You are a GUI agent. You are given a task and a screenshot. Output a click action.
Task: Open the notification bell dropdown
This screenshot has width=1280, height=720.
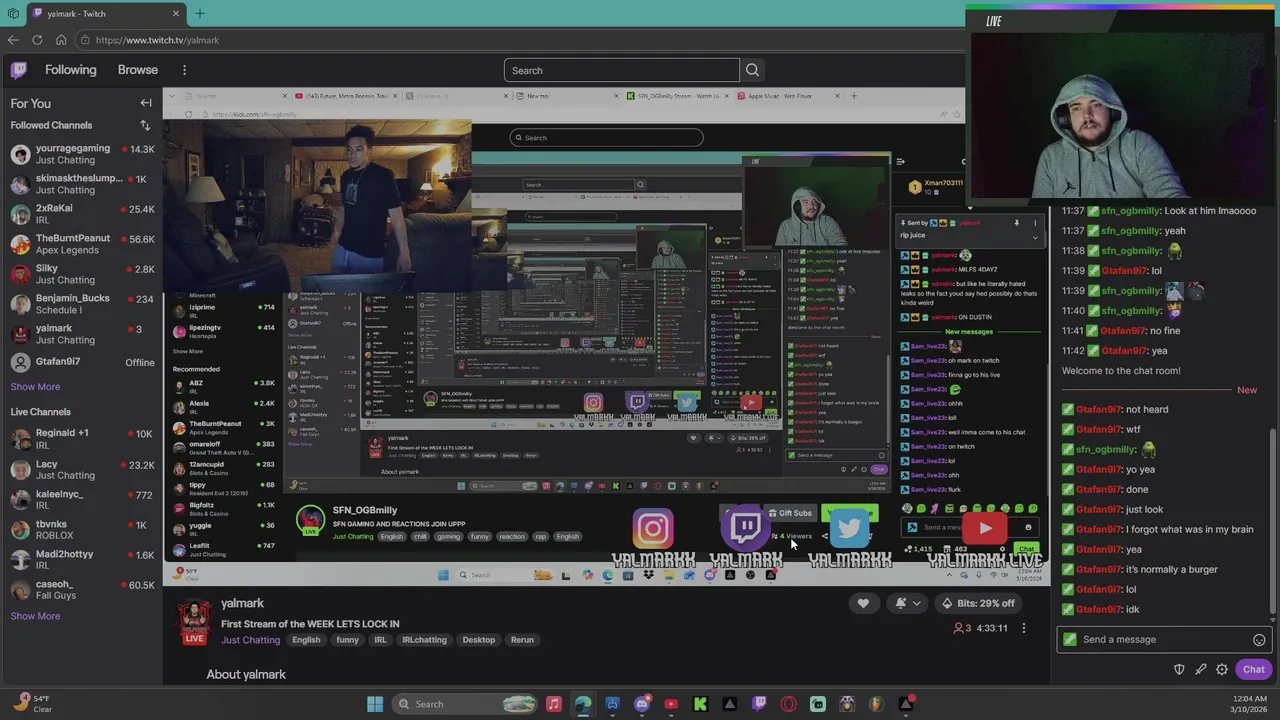pyautogui.click(x=907, y=603)
